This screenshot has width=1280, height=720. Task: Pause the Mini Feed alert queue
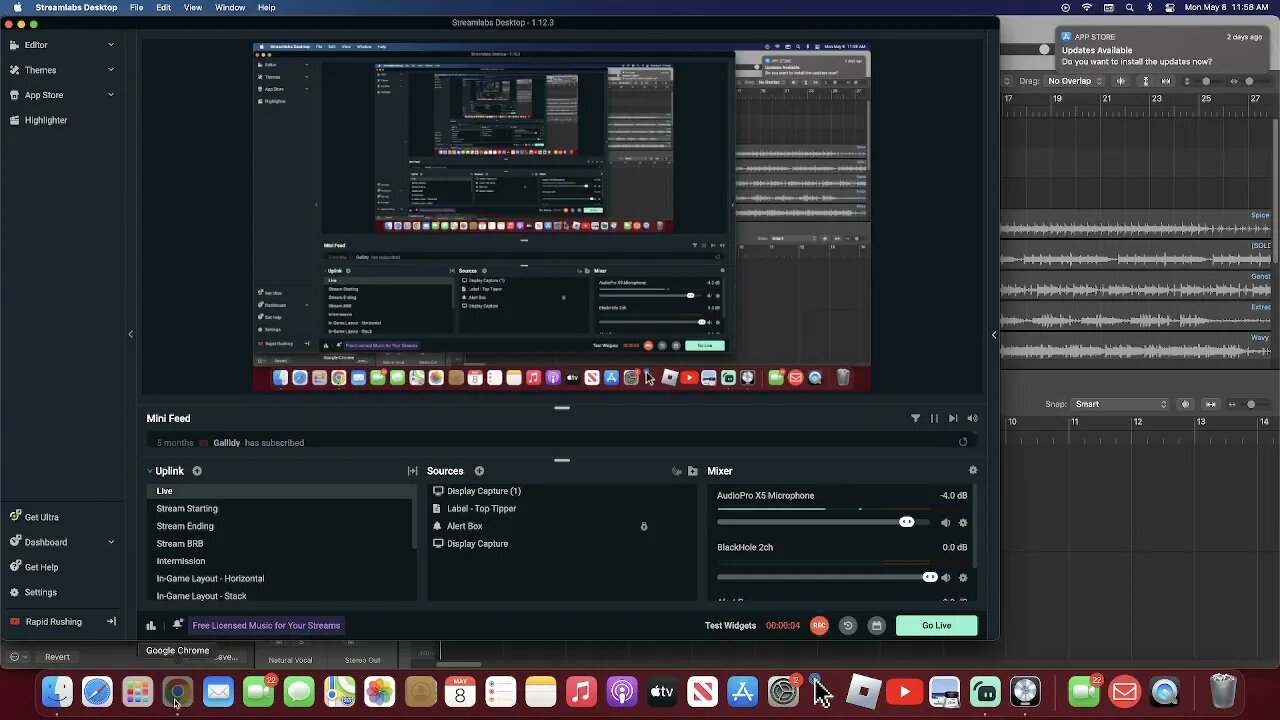pos(934,419)
